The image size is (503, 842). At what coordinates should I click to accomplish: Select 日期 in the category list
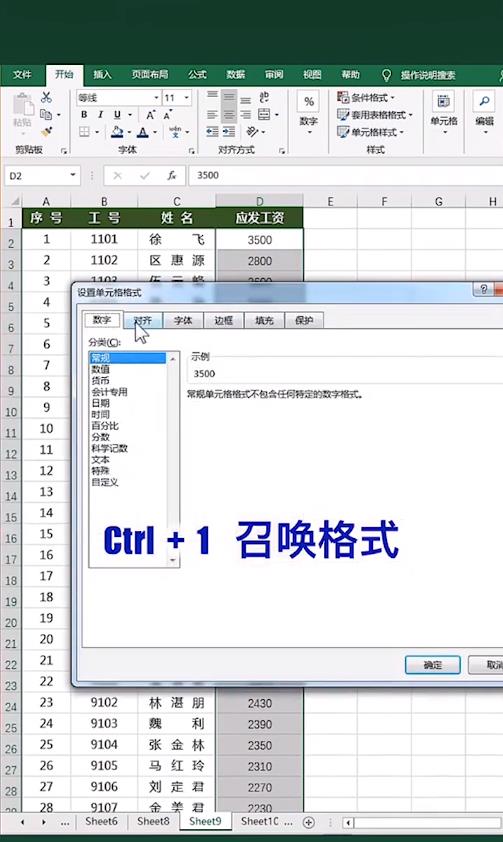click(x=100, y=403)
